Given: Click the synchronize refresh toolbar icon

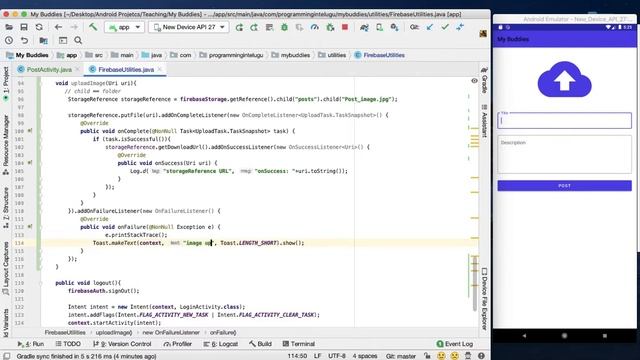Looking at the screenshot, I should 39,27.
